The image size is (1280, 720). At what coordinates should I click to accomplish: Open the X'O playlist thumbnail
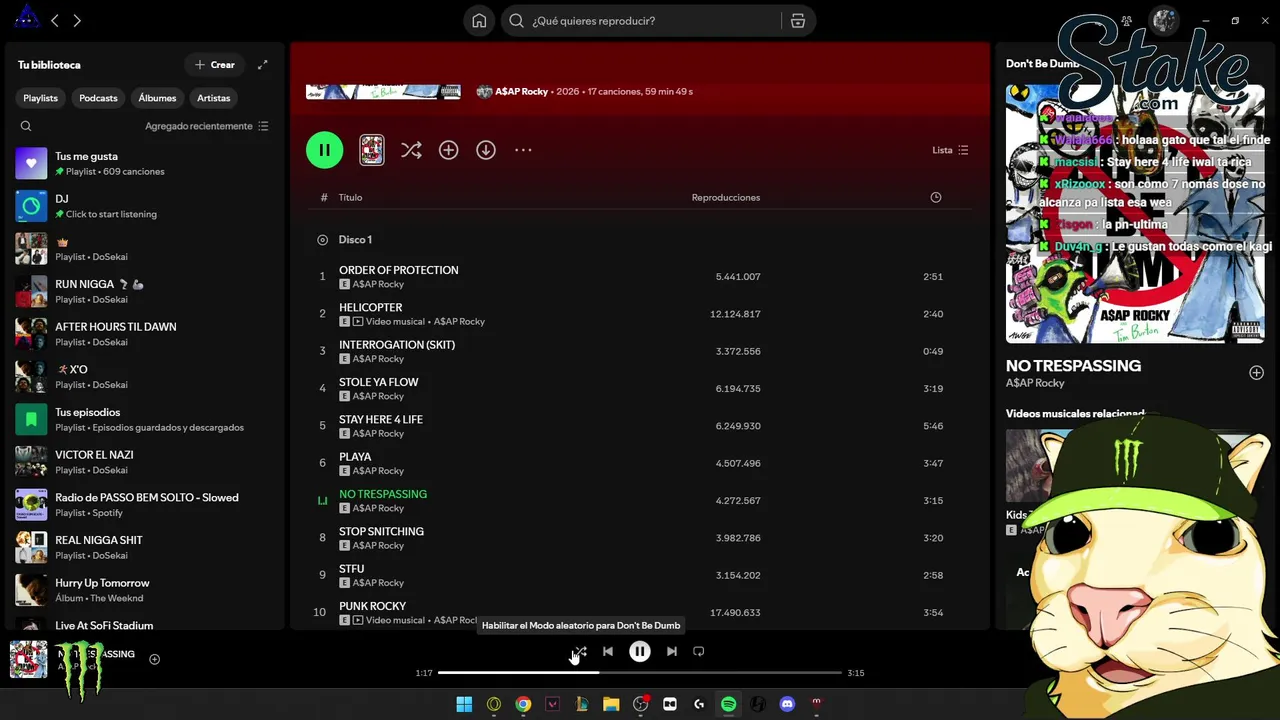coord(31,376)
